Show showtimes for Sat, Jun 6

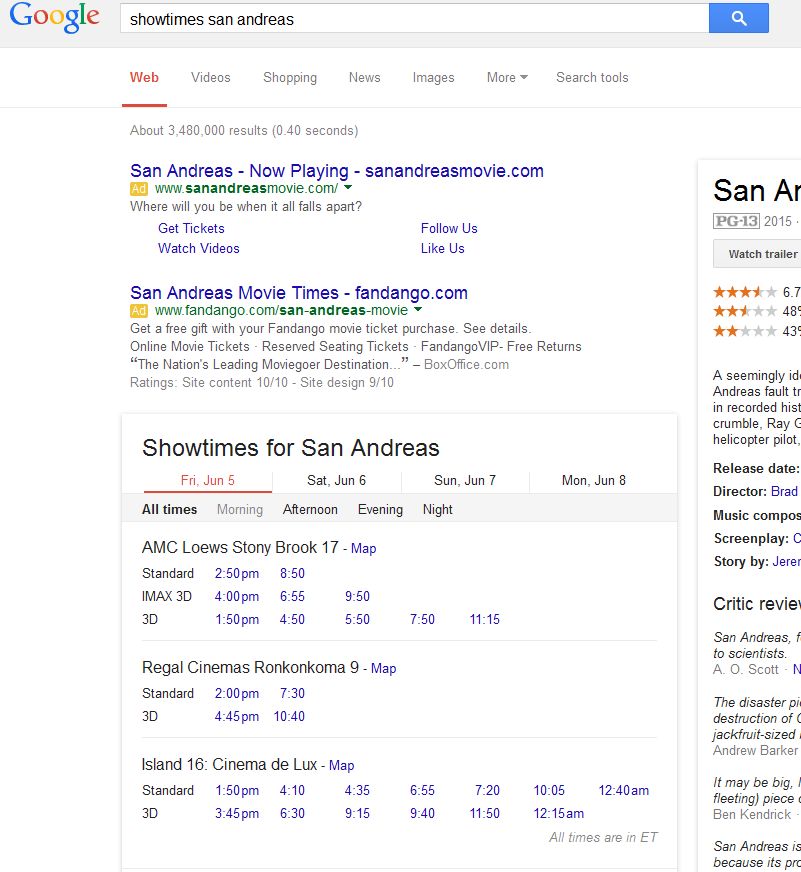pyautogui.click(x=337, y=480)
